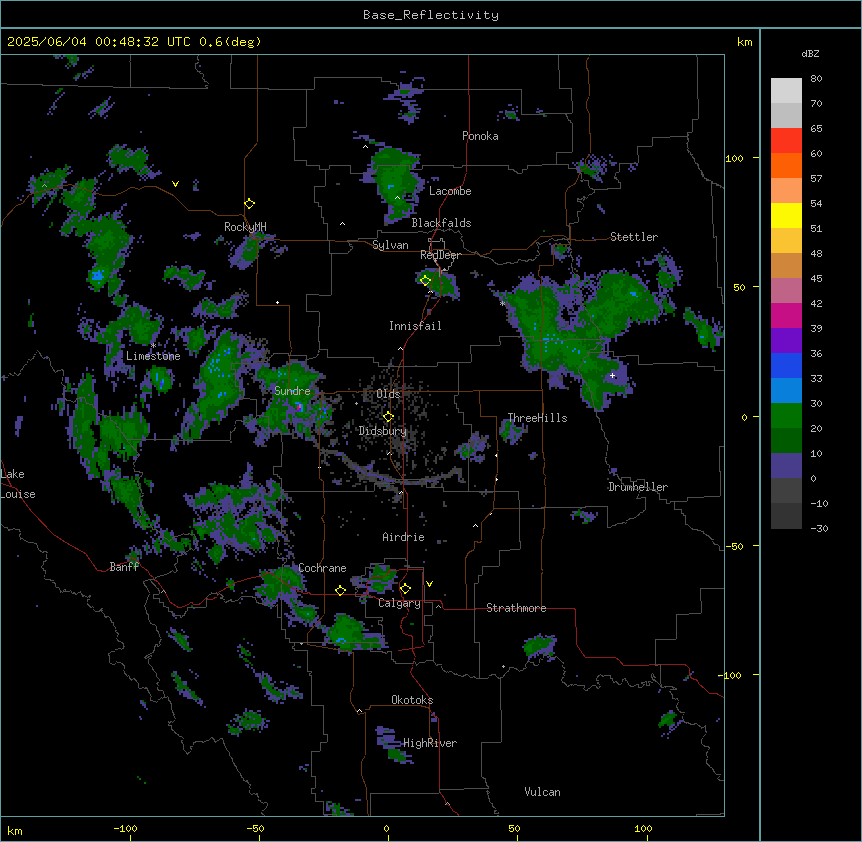Click the Didsbury town label
862x842 pixels.
point(382,431)
